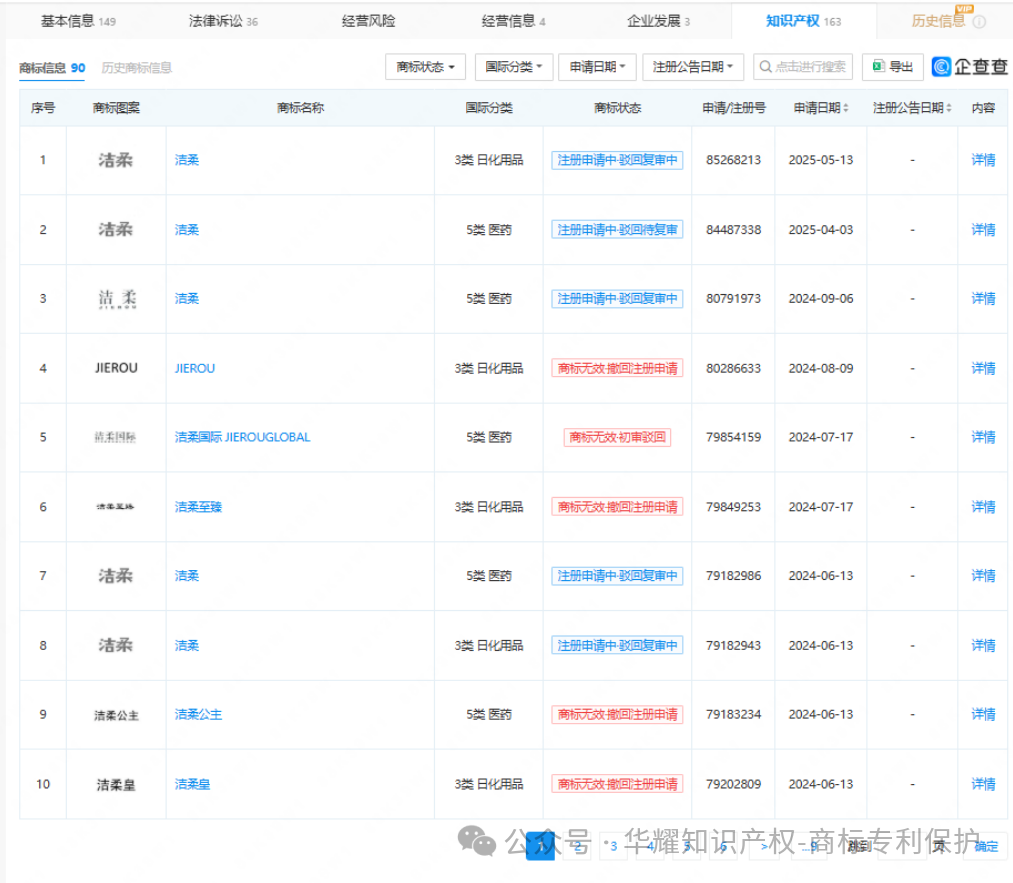Switch to the 经营风险 tab
1013x883 pixels.
pyautogui.click(x=368, y=21)
